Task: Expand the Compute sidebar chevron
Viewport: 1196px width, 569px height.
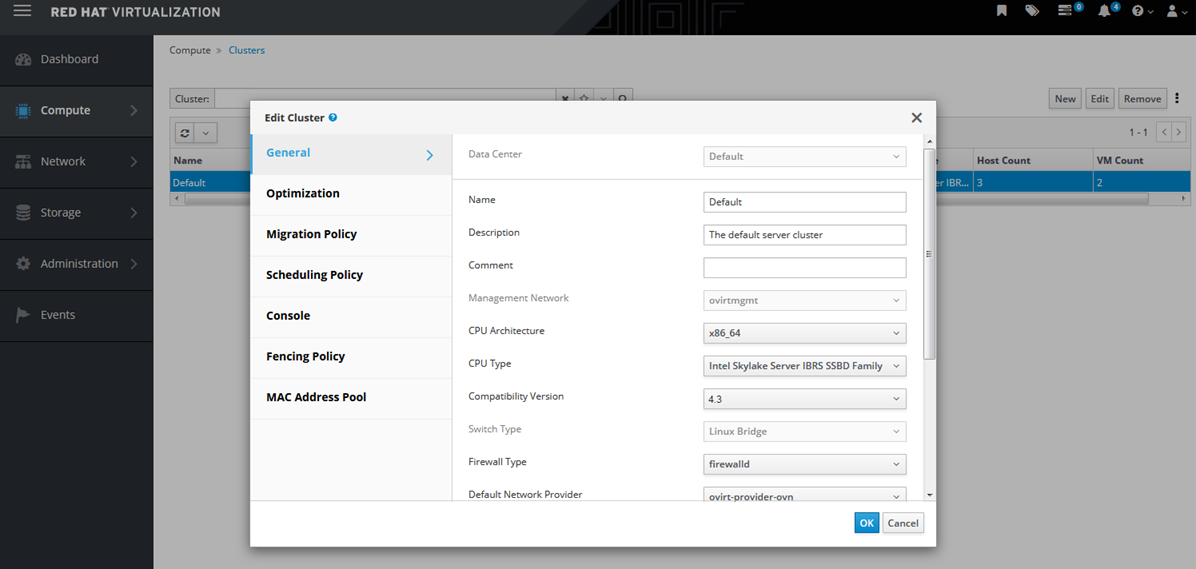Action: pyautogui.click(x=134, y=111)
